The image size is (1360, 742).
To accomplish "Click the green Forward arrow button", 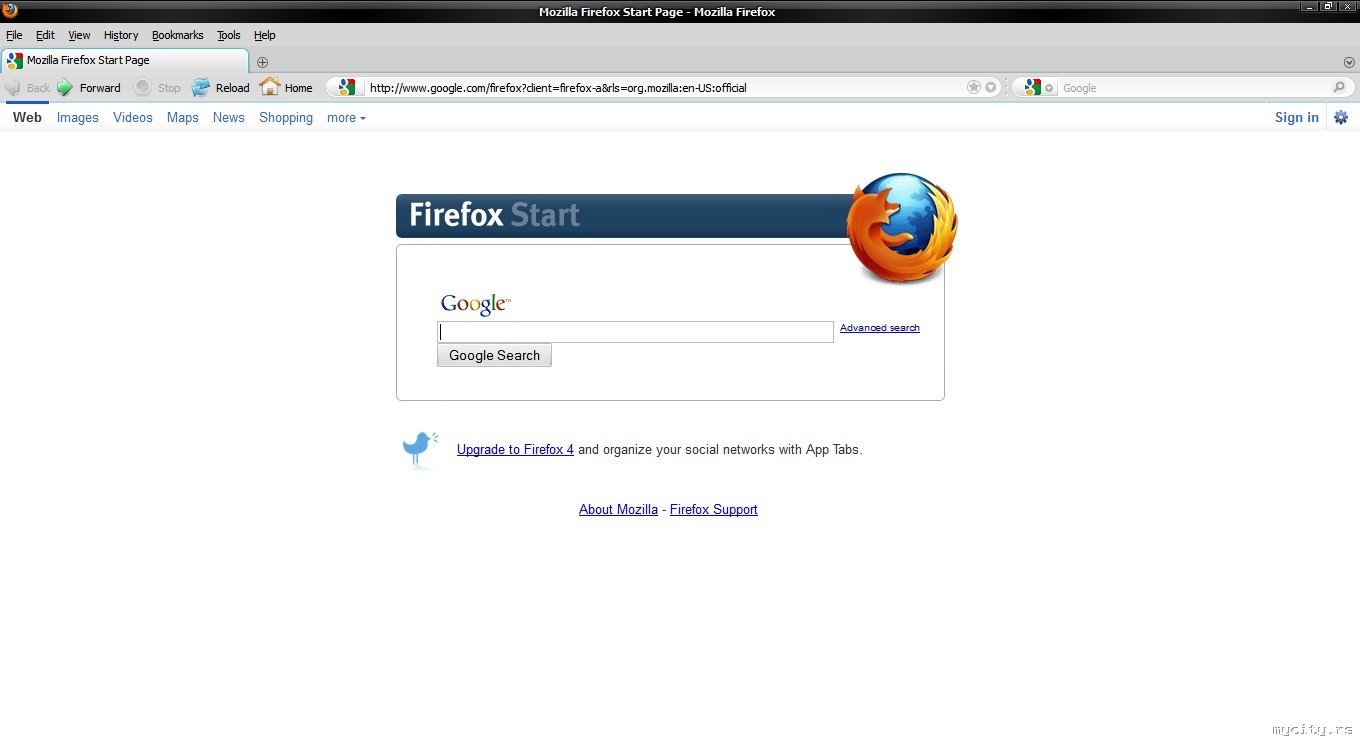I will tap(88, 88).
